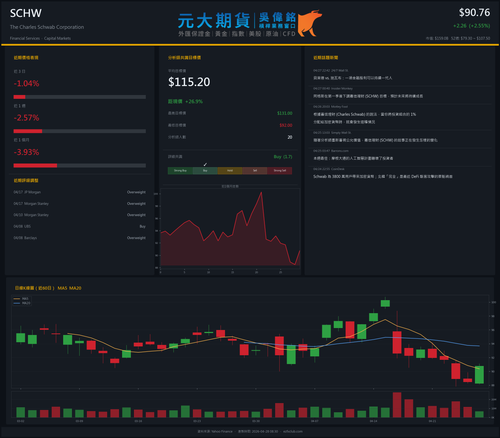Click the progress bar under -3.93%
Screen dimensions: 500x438
80,166
